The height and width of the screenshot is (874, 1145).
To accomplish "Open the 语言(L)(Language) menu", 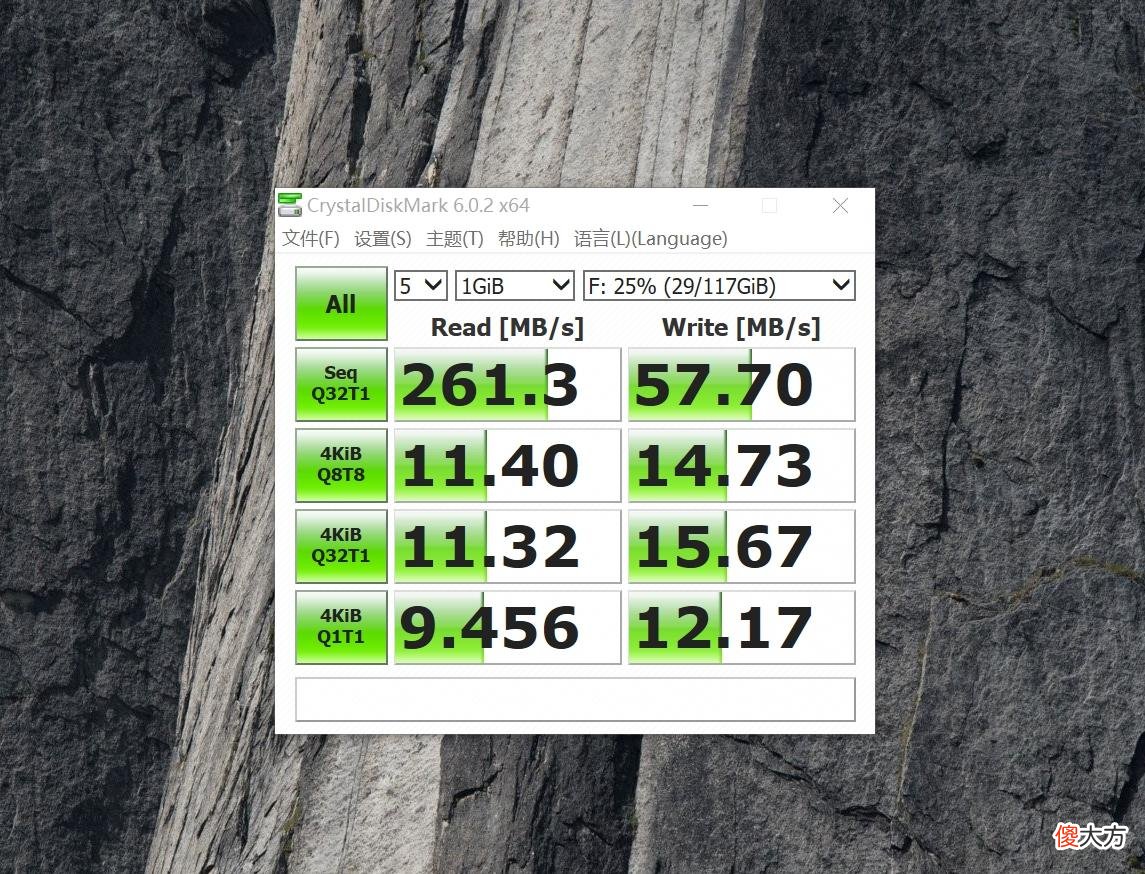I will [651, 239].
